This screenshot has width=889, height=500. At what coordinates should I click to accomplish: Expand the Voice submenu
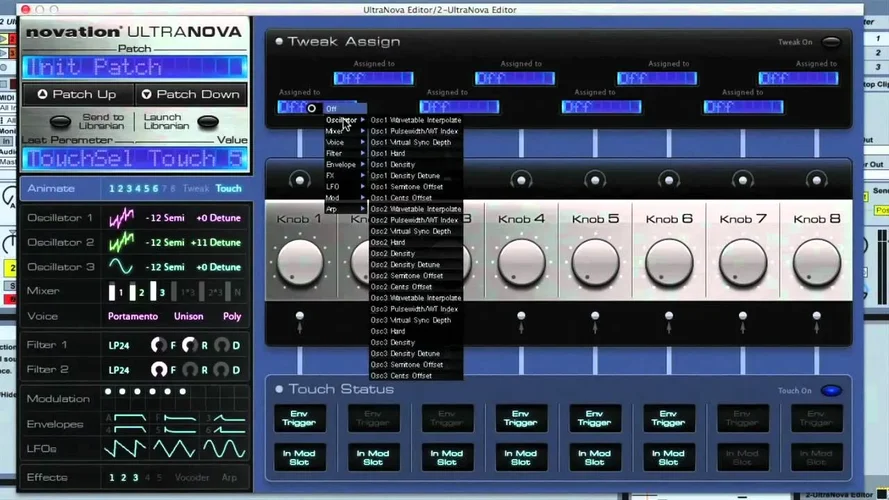click(x=345, y=142)
